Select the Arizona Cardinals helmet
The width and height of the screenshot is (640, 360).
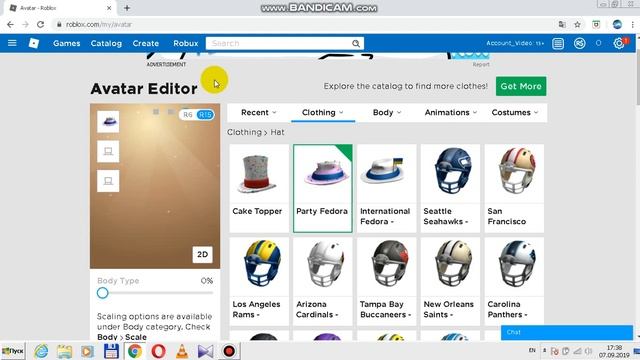point(322,281)
